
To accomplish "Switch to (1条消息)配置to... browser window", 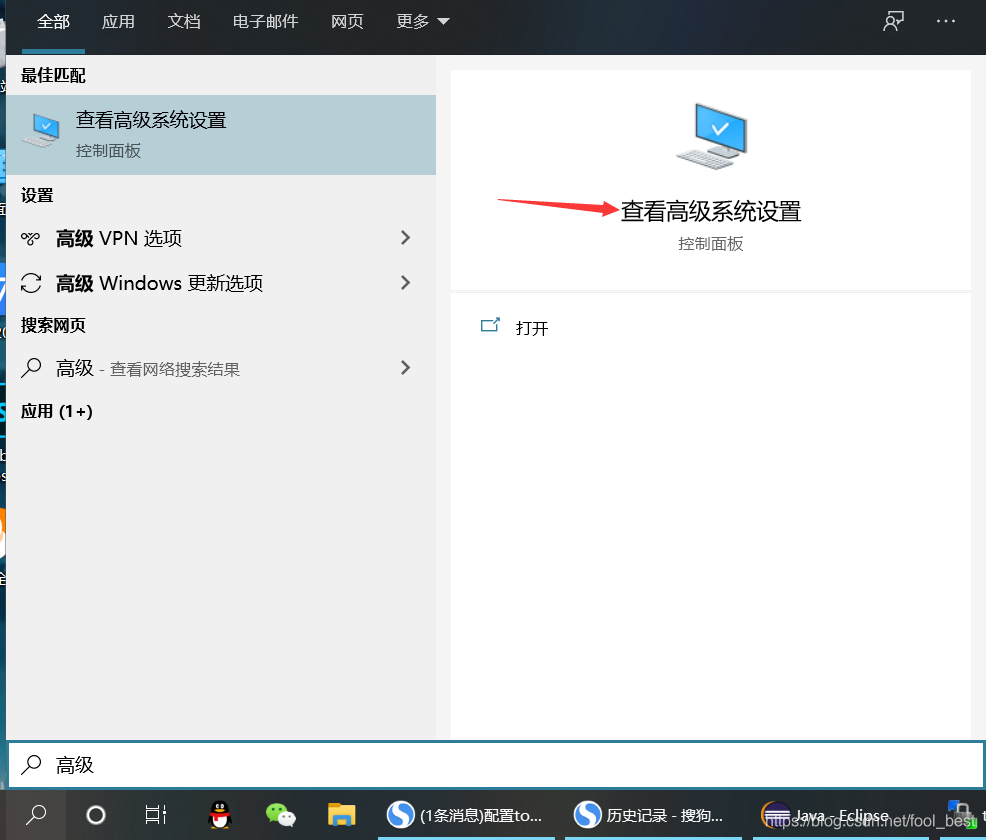I will coord(465,815).
